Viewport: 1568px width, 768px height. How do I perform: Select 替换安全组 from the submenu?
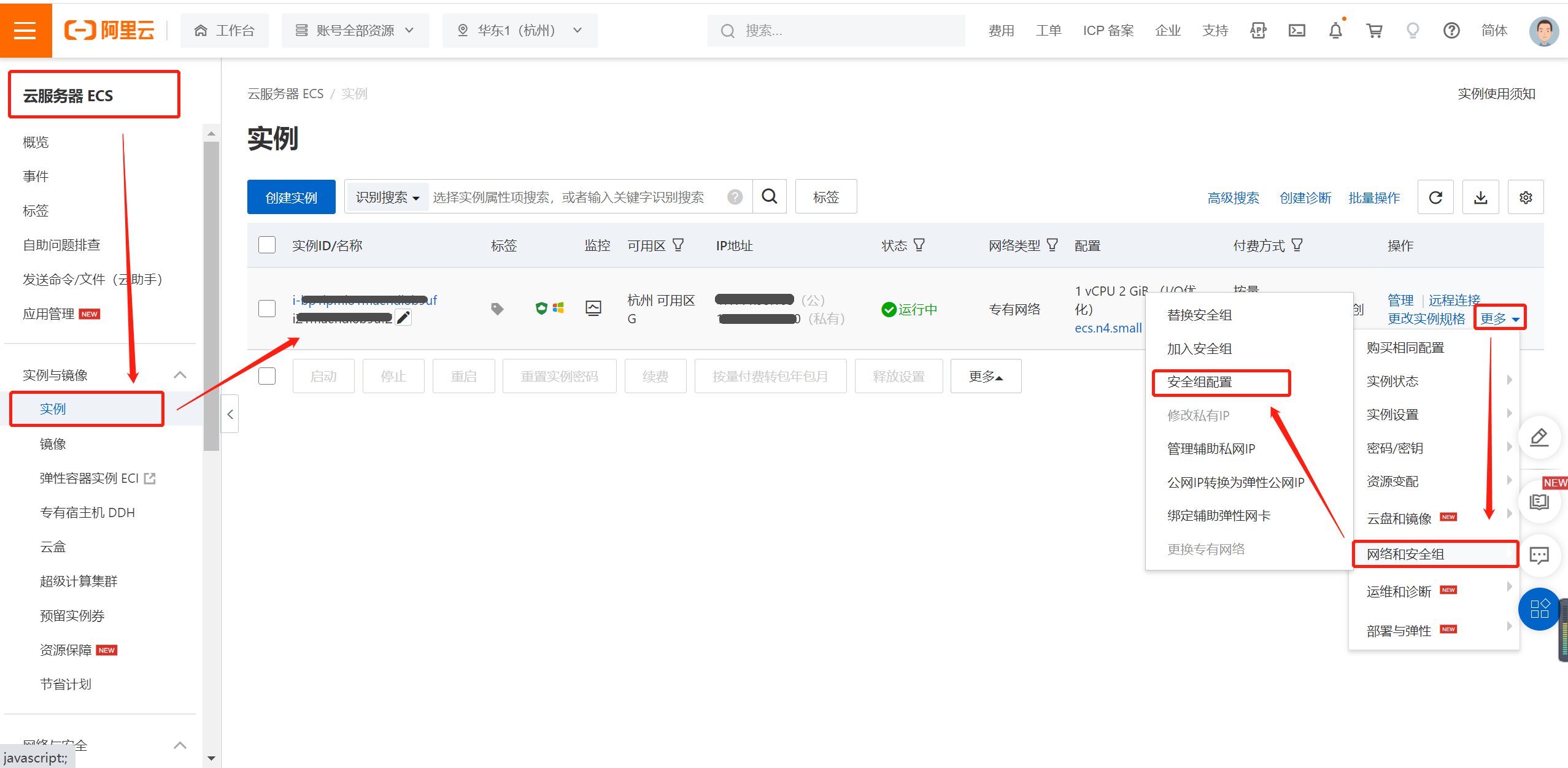1199,315
